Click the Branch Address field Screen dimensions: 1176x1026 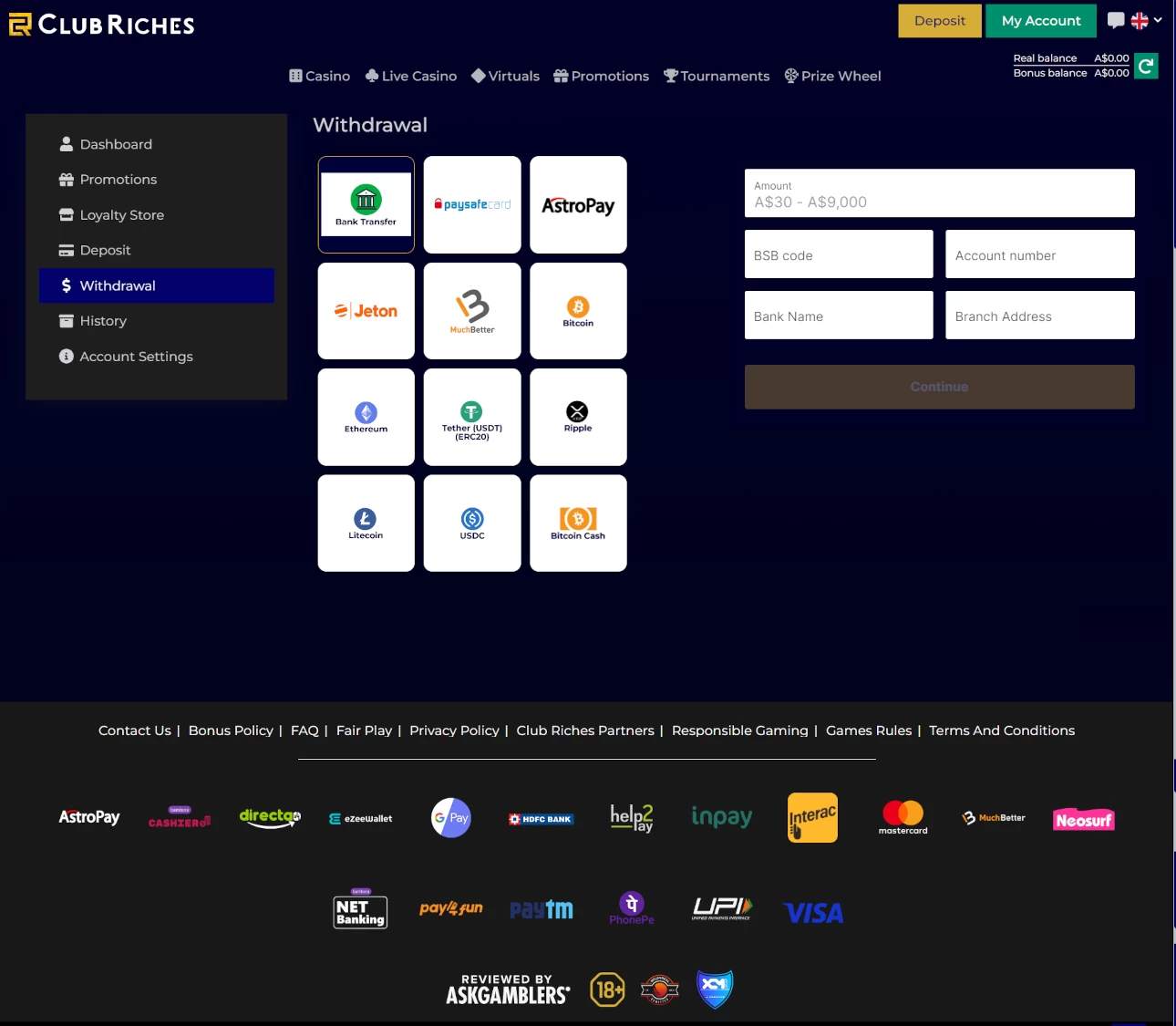coord(1040,316)
